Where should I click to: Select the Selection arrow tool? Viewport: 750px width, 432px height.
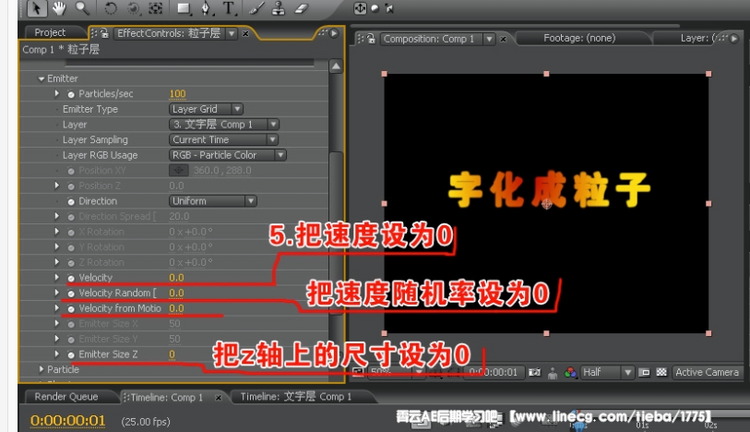(x=36, y=8)
